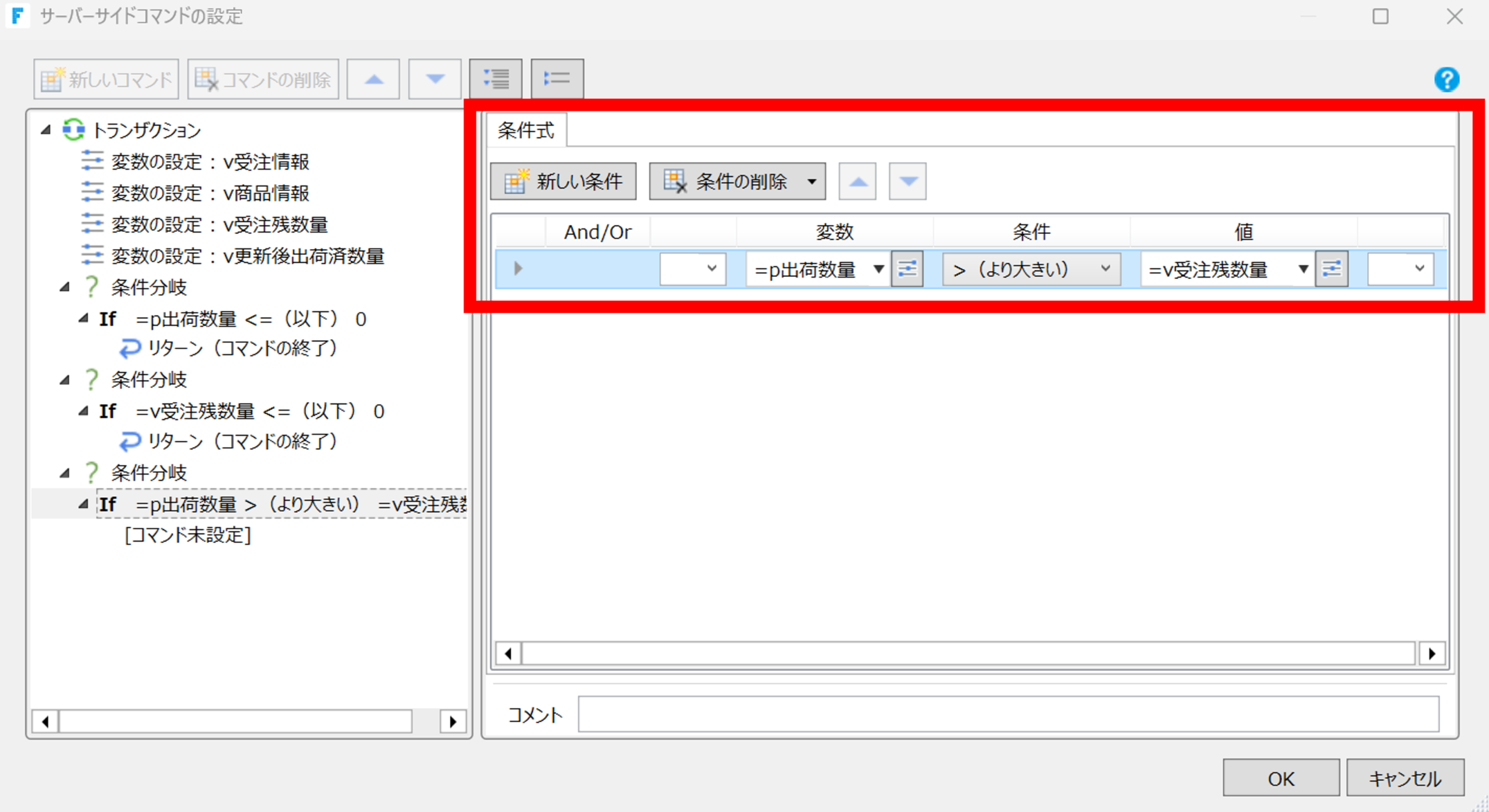Move selected condition down with arrow
This screenshot has height=812, width=1489.
(908, 181)
